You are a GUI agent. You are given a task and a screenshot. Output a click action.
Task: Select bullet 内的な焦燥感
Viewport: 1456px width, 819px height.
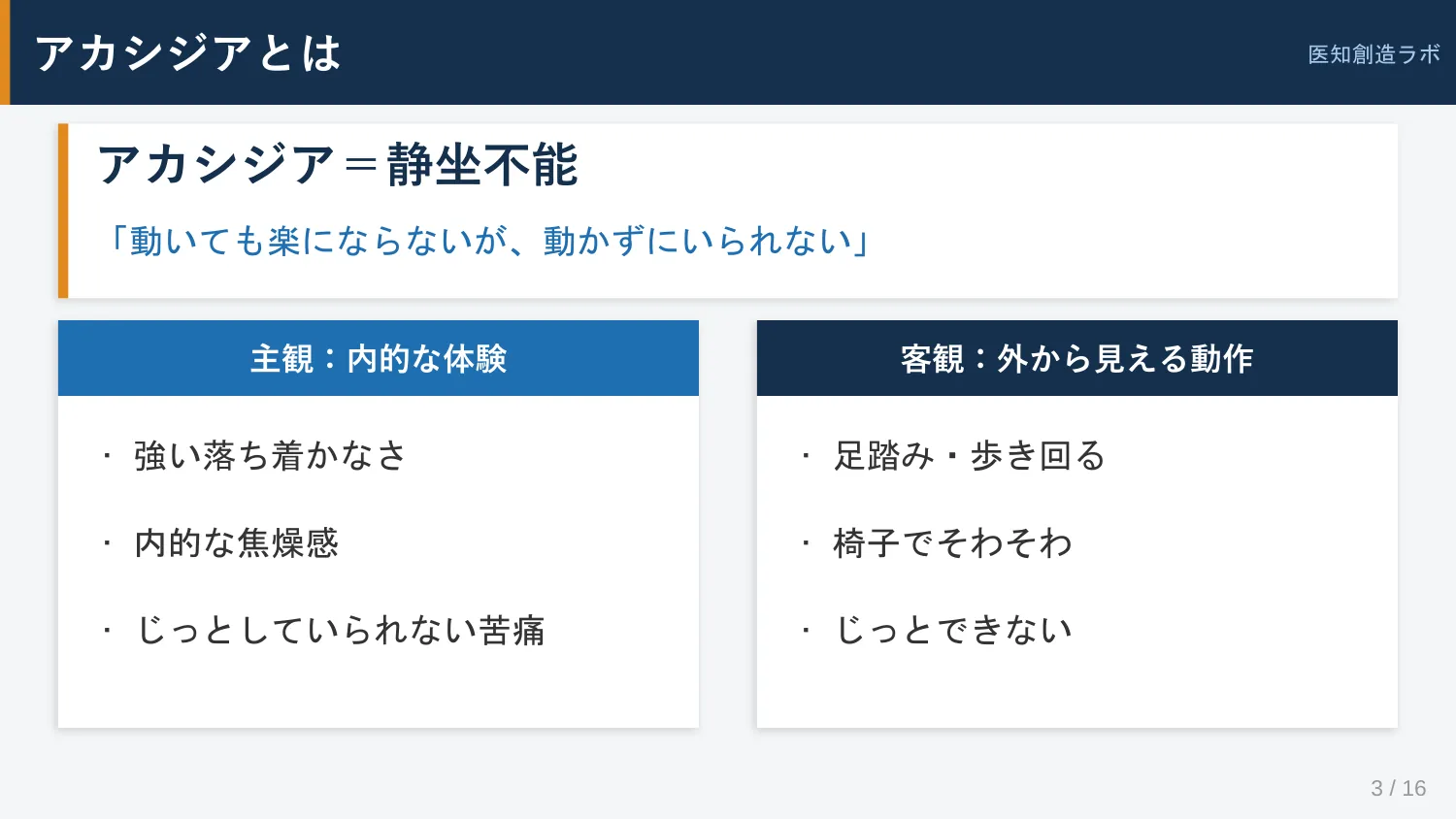[237, 542]
